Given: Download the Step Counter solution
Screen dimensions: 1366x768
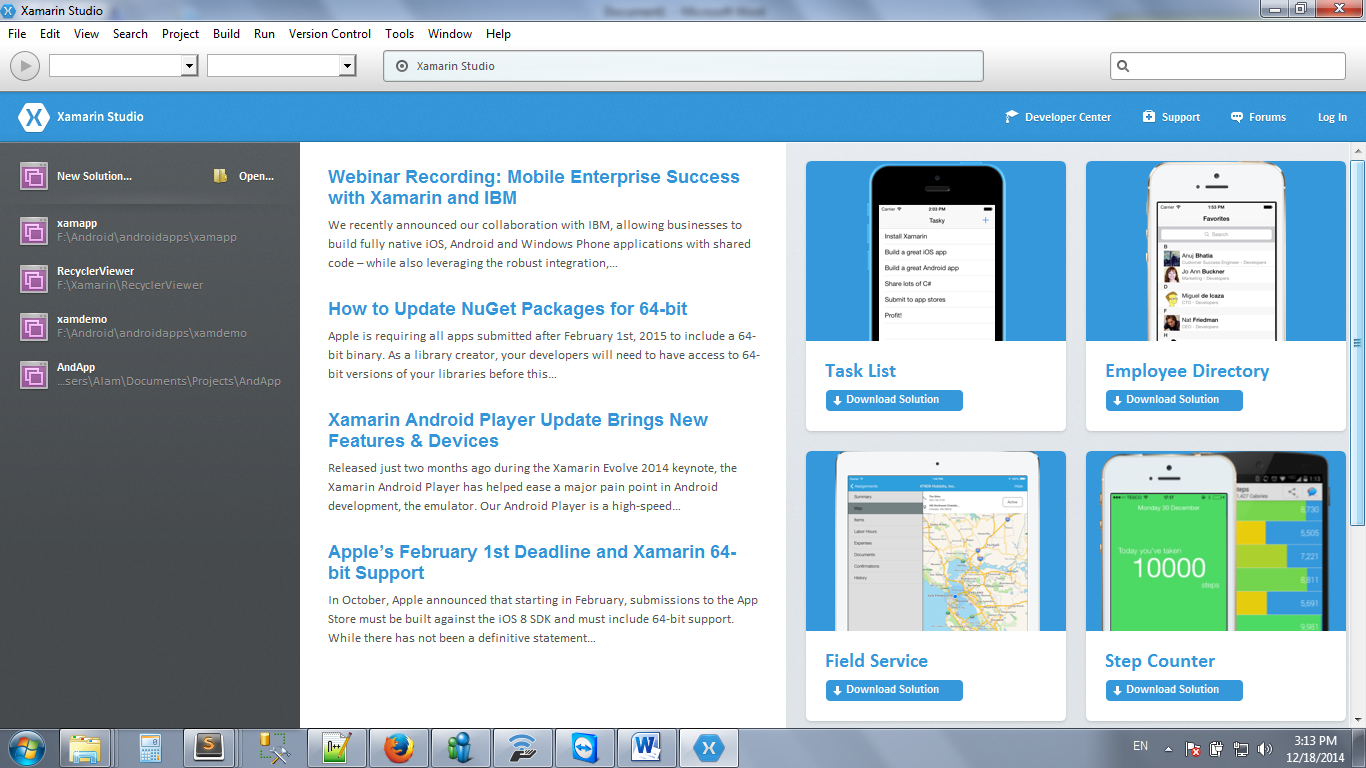Looking at the screenshot, I should click(1174, 690).
